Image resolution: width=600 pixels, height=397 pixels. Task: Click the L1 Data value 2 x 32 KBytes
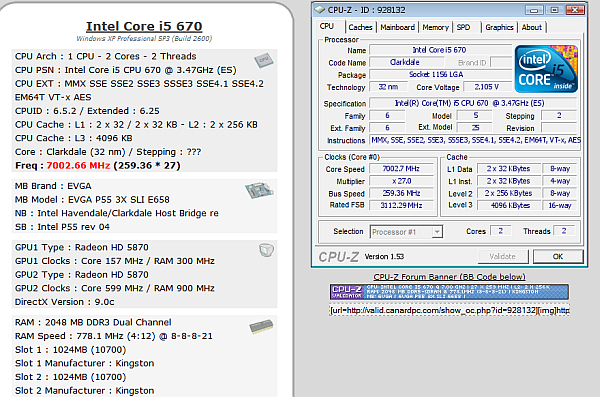509,169
